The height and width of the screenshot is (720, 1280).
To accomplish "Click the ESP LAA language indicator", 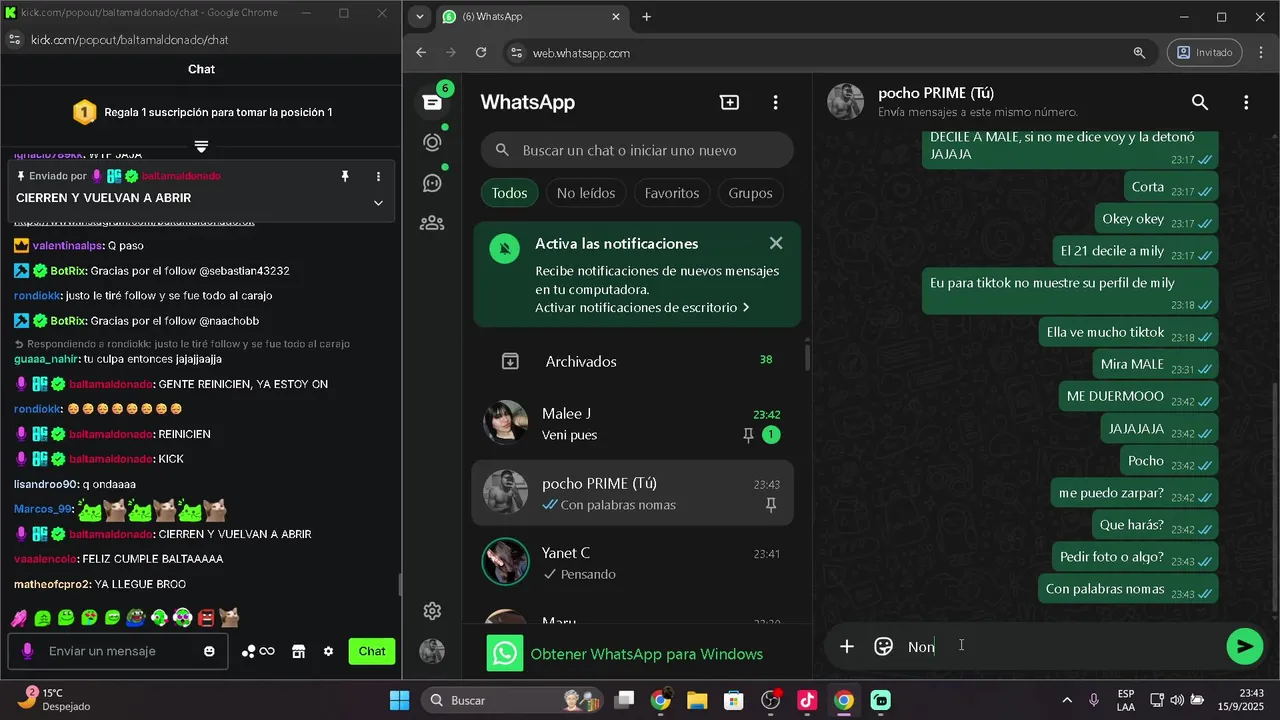I will pyautogui.click(x=1126, y=700).
